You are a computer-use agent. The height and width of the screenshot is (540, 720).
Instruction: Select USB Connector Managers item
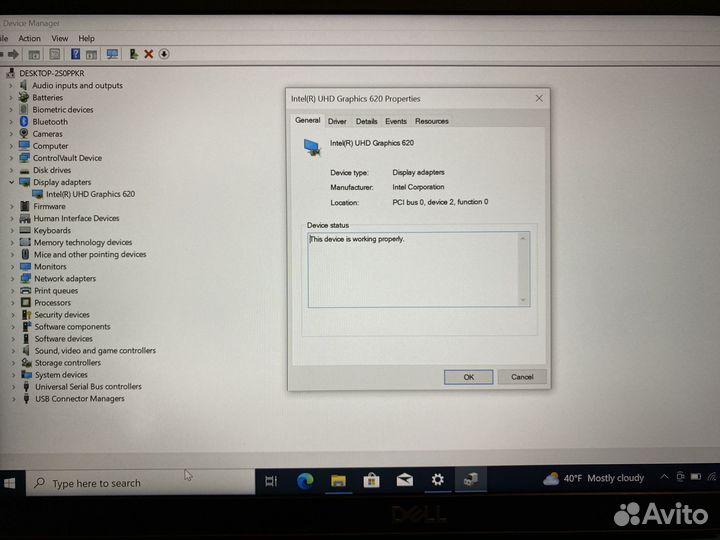(x=80, y=399)
